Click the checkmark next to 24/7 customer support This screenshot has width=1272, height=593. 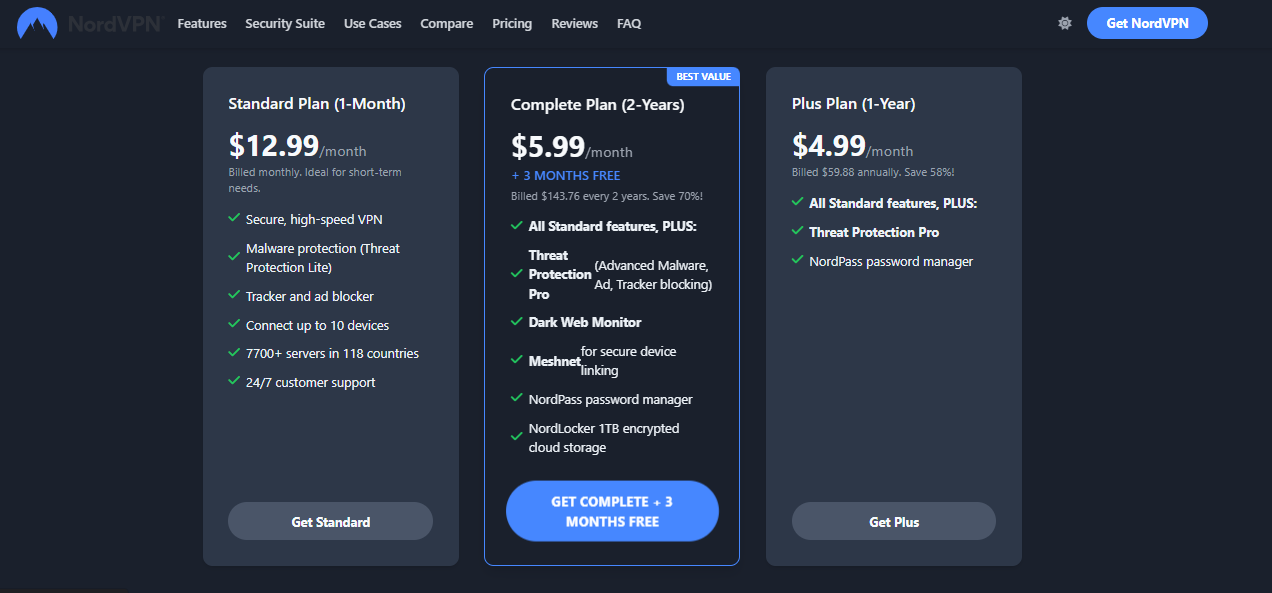(234, 382)
